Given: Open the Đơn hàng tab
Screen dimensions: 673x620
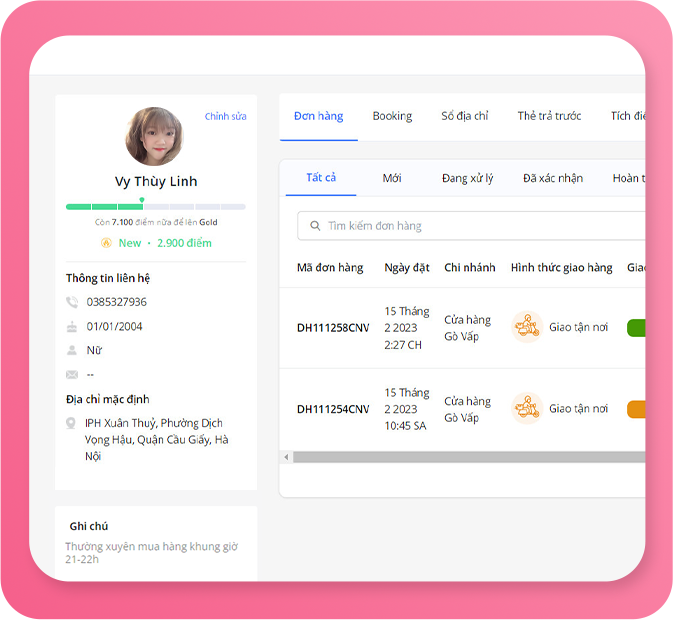Looking at the screenshot, I should (318, 116).
